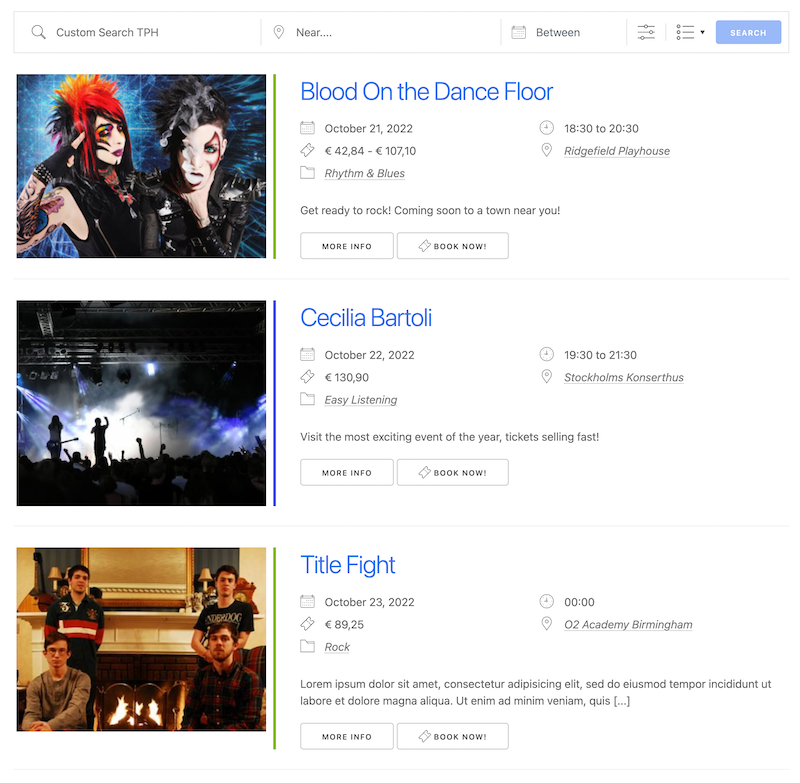Click the folder icon beside Rhythm & Blues
This screenshot has height=783, width=800.
coord(307,173)
